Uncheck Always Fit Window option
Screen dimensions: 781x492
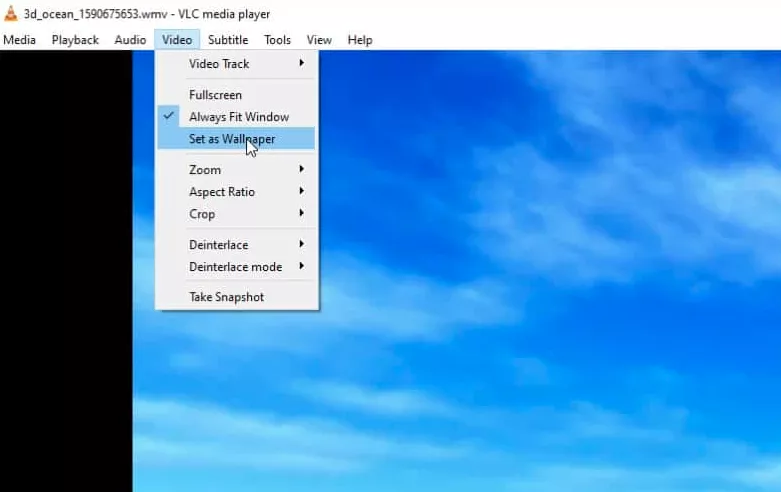(x=236, y=117)
